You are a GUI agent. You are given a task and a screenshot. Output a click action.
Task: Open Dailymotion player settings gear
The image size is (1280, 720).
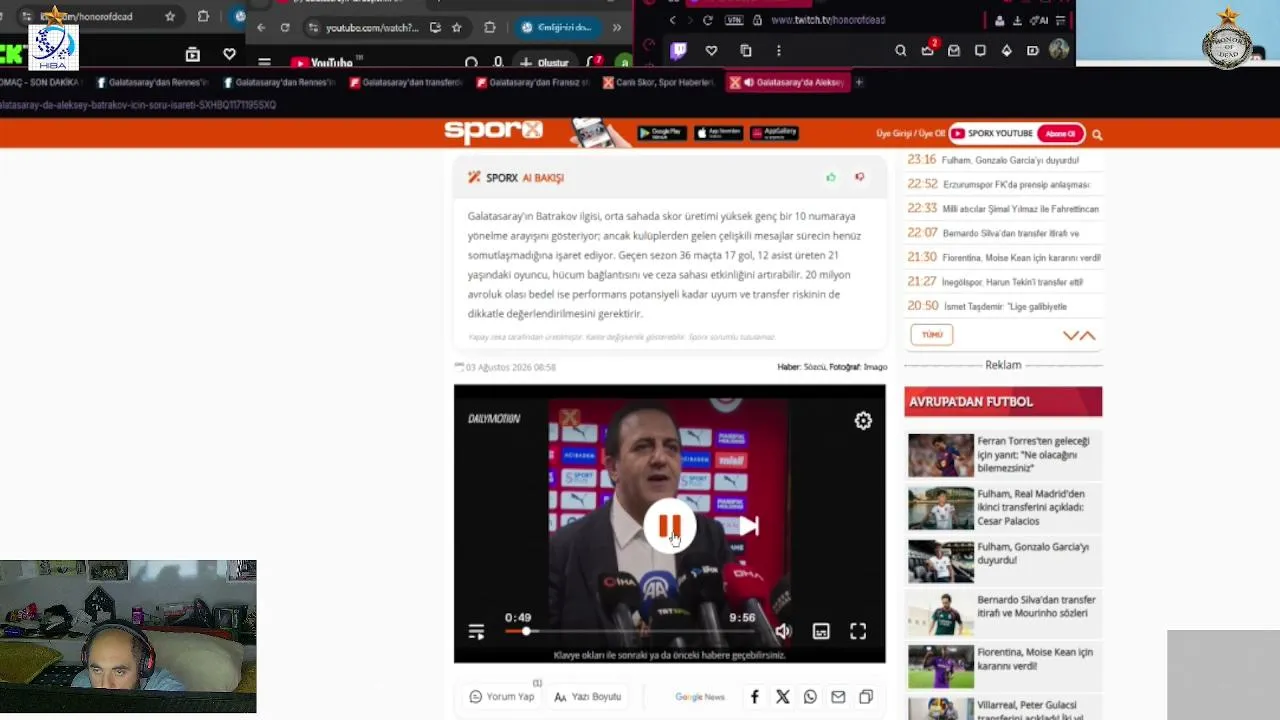[863, 421]
